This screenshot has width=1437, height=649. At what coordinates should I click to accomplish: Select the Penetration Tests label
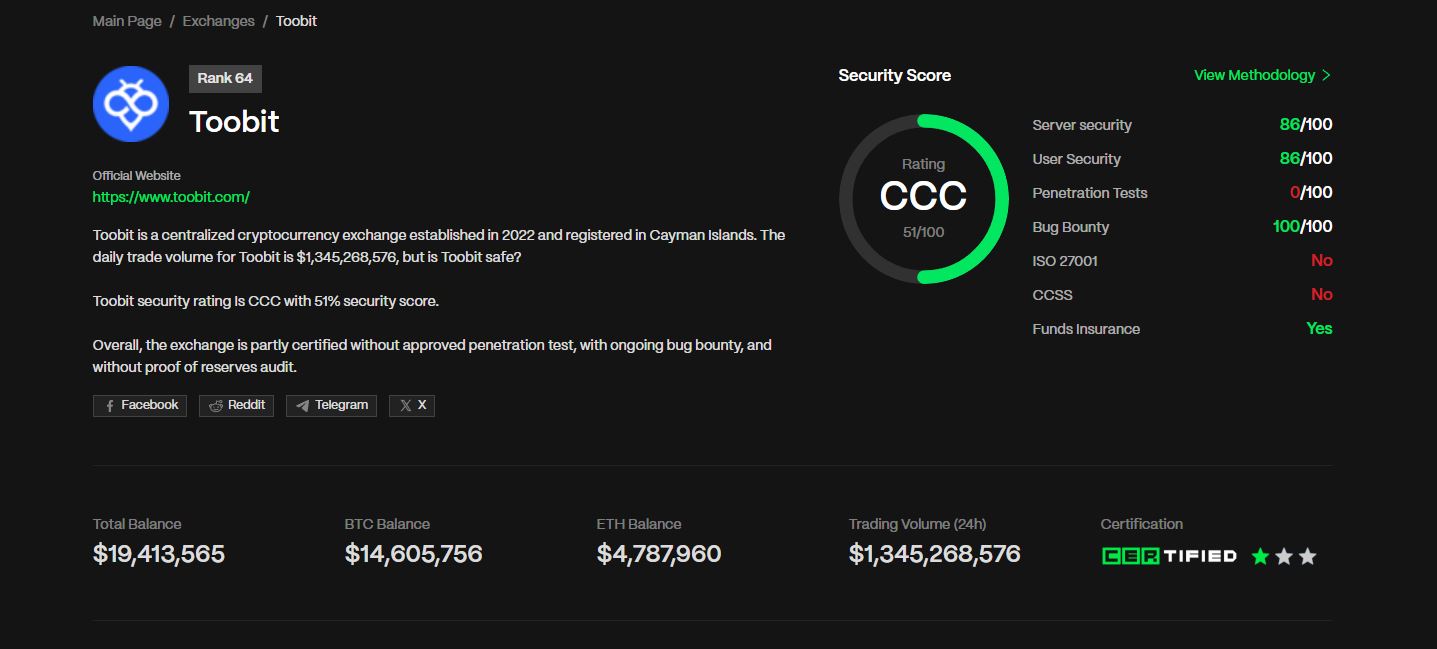pyautogui.click(x=1090, y=193)
